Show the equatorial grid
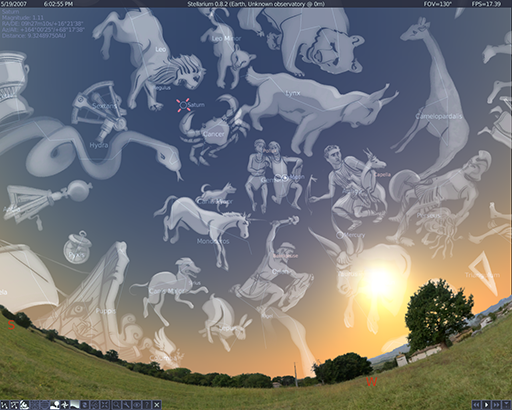This screenshot has width=512, height=410. [44, 405]
